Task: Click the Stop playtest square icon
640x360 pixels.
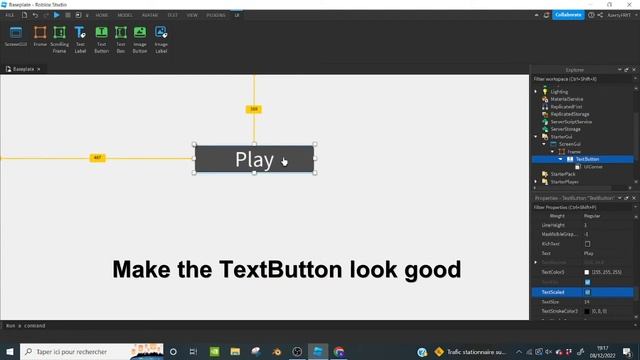Action: [x=68, y=15]
